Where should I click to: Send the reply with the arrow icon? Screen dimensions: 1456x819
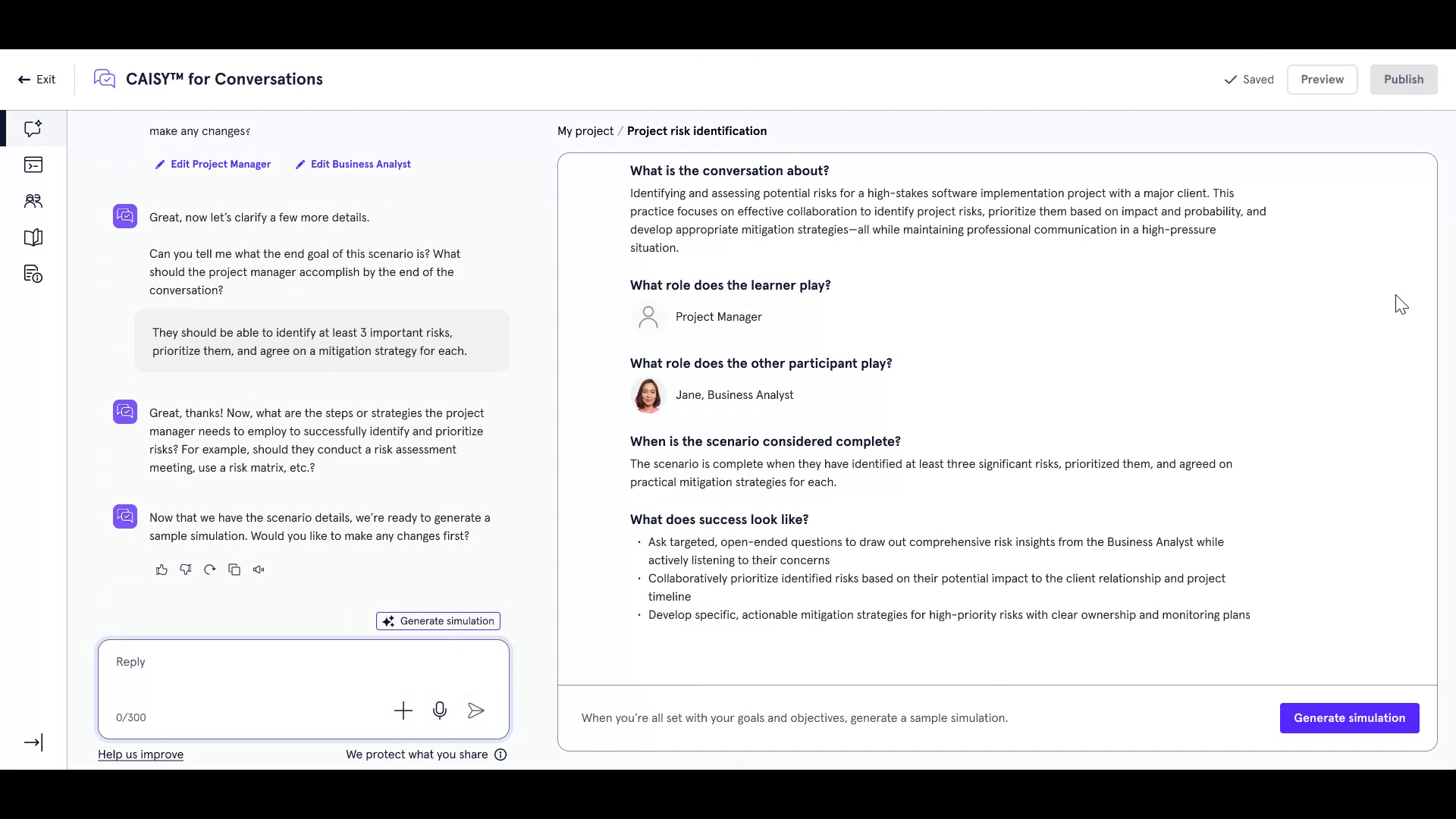(475, 711)
